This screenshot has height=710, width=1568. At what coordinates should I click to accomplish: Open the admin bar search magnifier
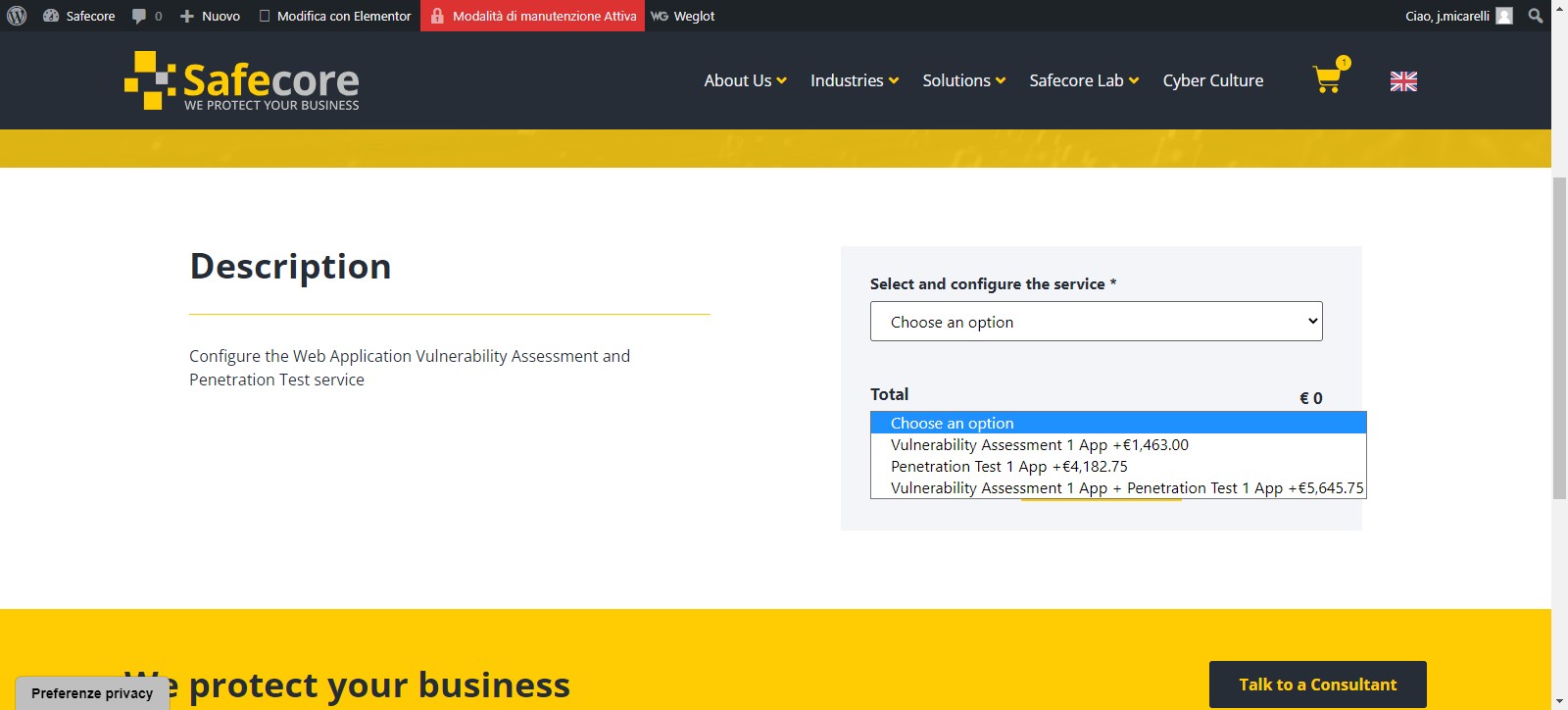(x=1536, y=16)
